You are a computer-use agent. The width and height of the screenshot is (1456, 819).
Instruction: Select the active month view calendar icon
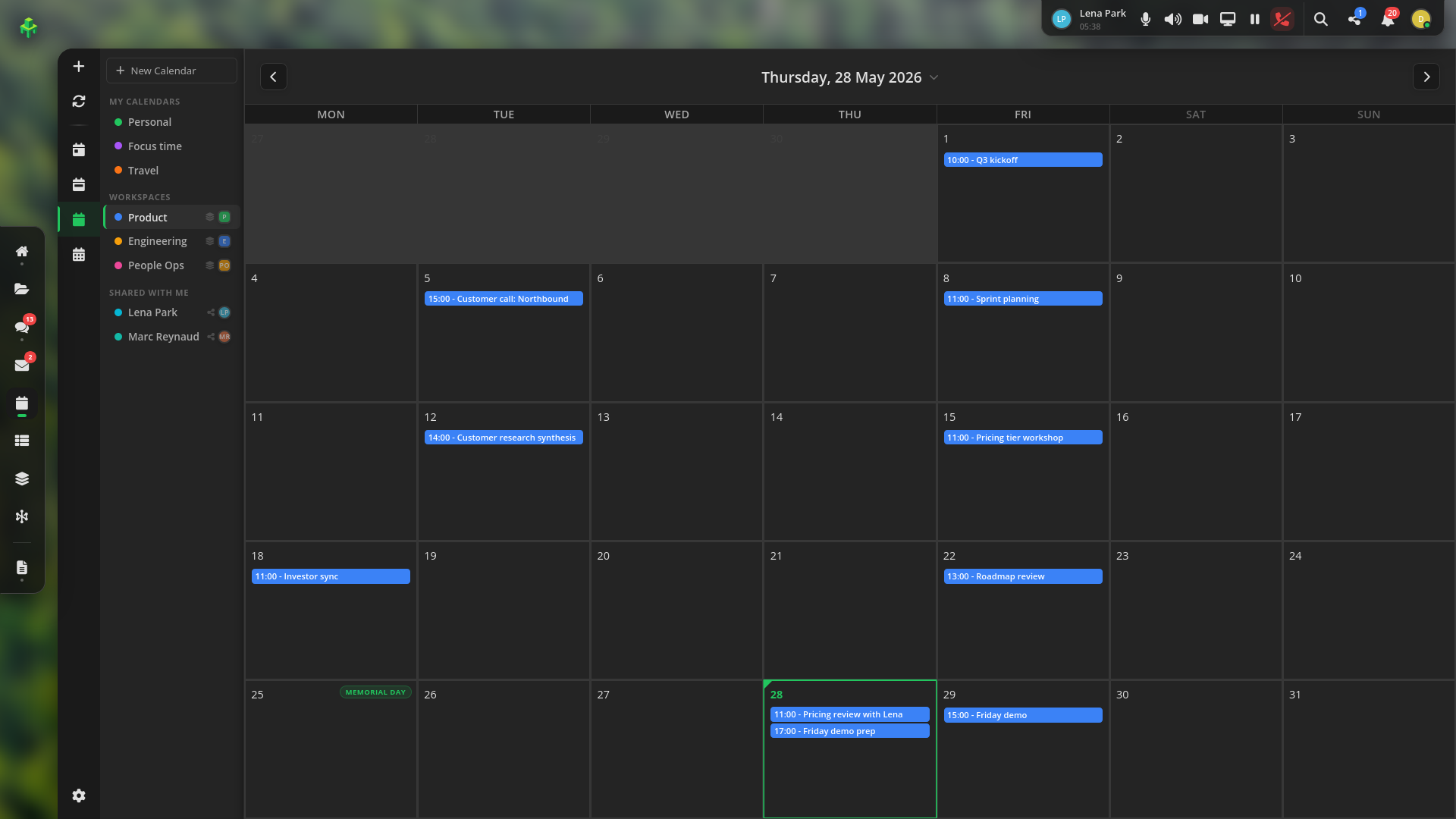79,220
